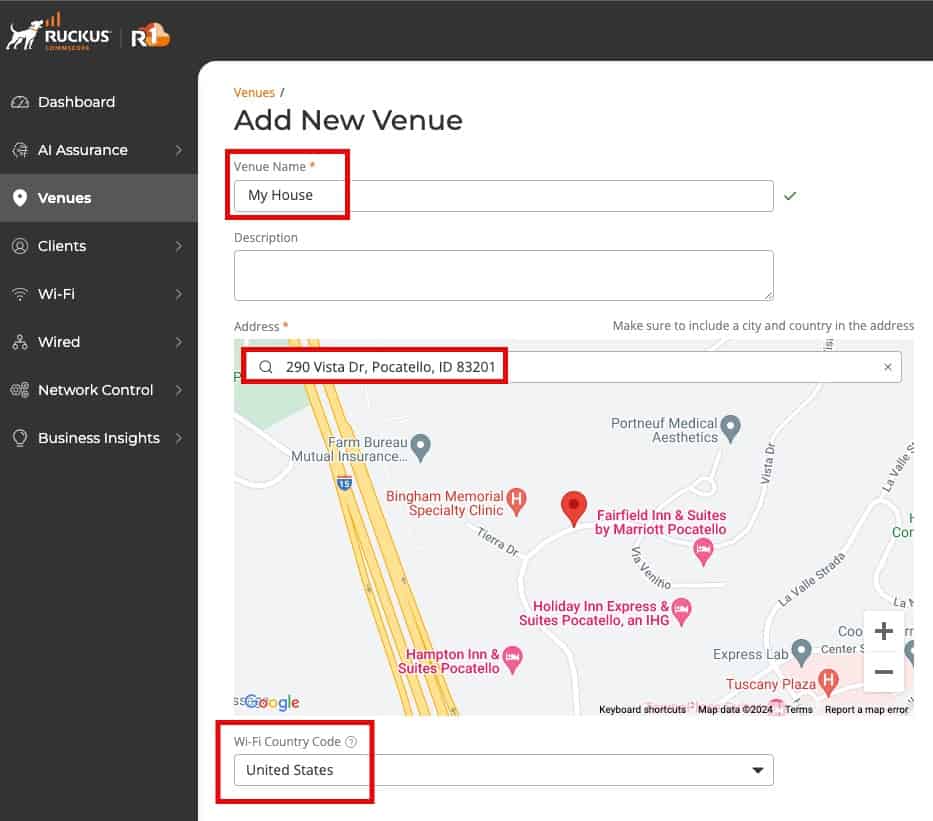Open the map Terms link
This screenshot has width=933, height=821.
click(x=799, y=709)
